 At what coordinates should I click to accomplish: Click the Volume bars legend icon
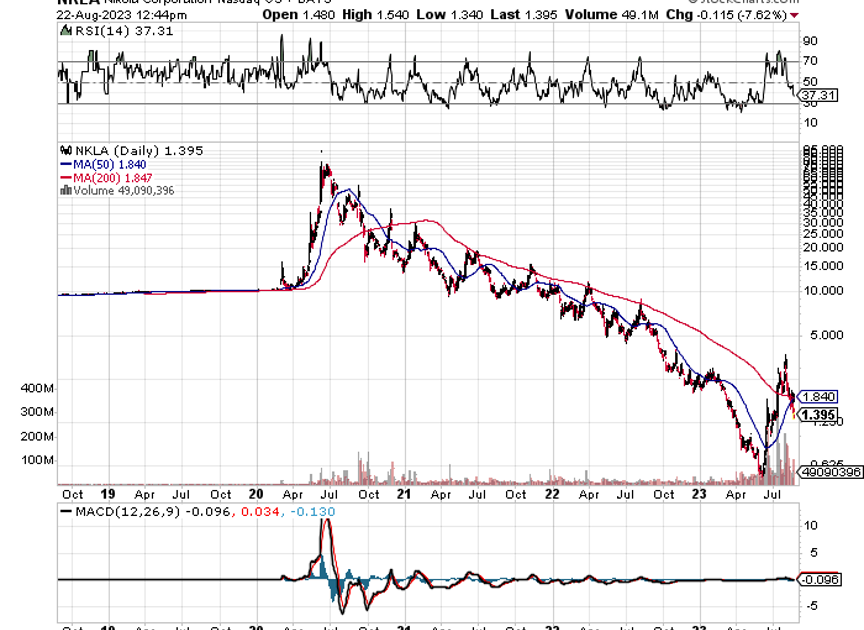click(x=66, y=190)
